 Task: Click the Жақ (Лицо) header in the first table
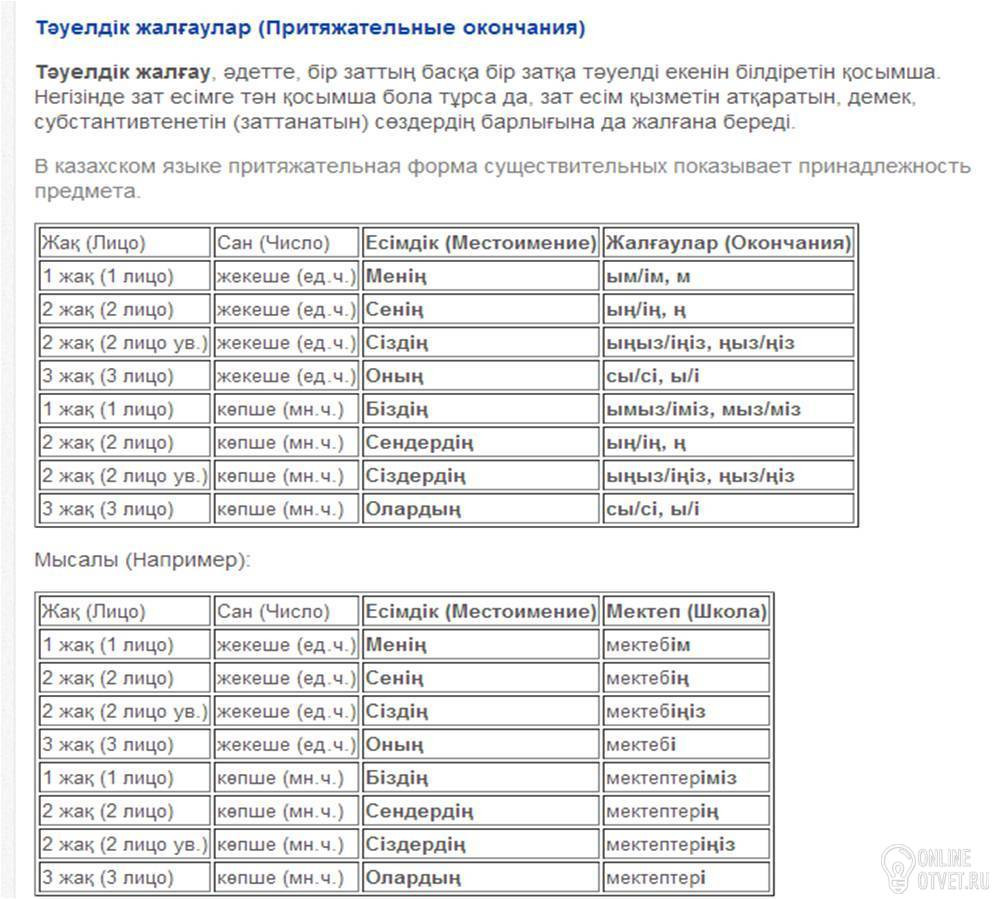tap(124, 243)
